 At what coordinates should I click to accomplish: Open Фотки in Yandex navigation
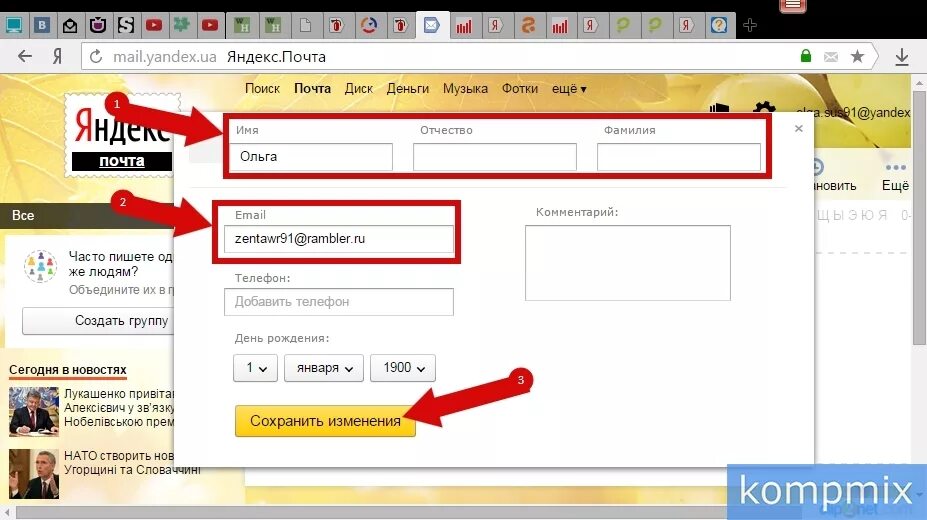click(520, 89)
